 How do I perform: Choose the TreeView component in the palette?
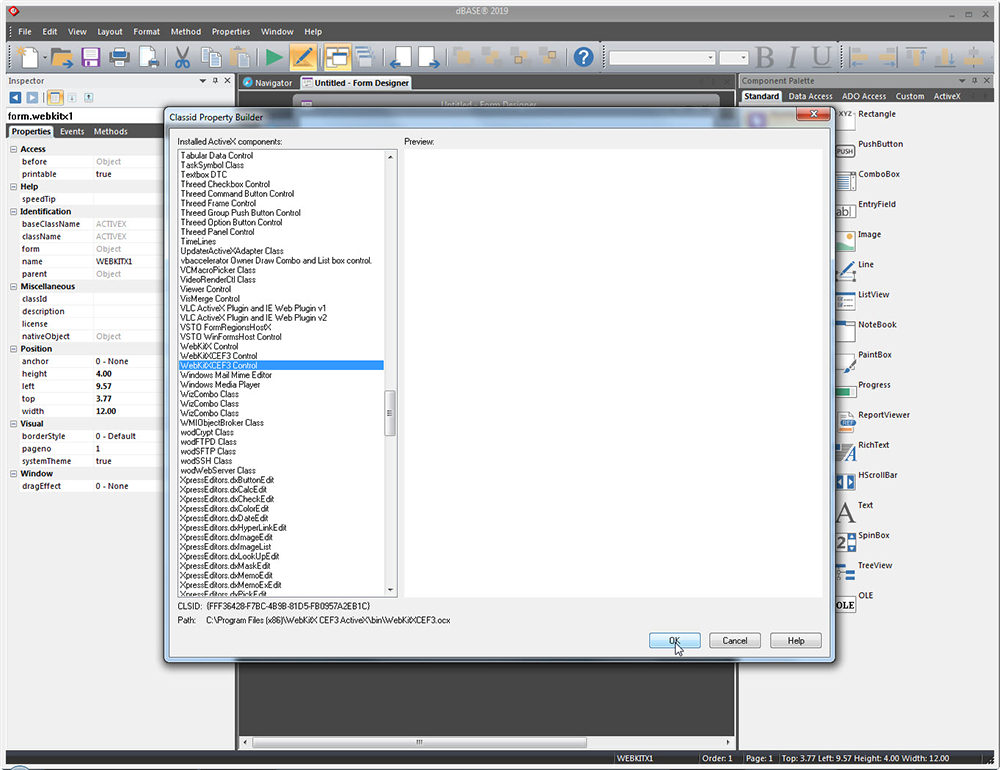(x=864, y=569)
